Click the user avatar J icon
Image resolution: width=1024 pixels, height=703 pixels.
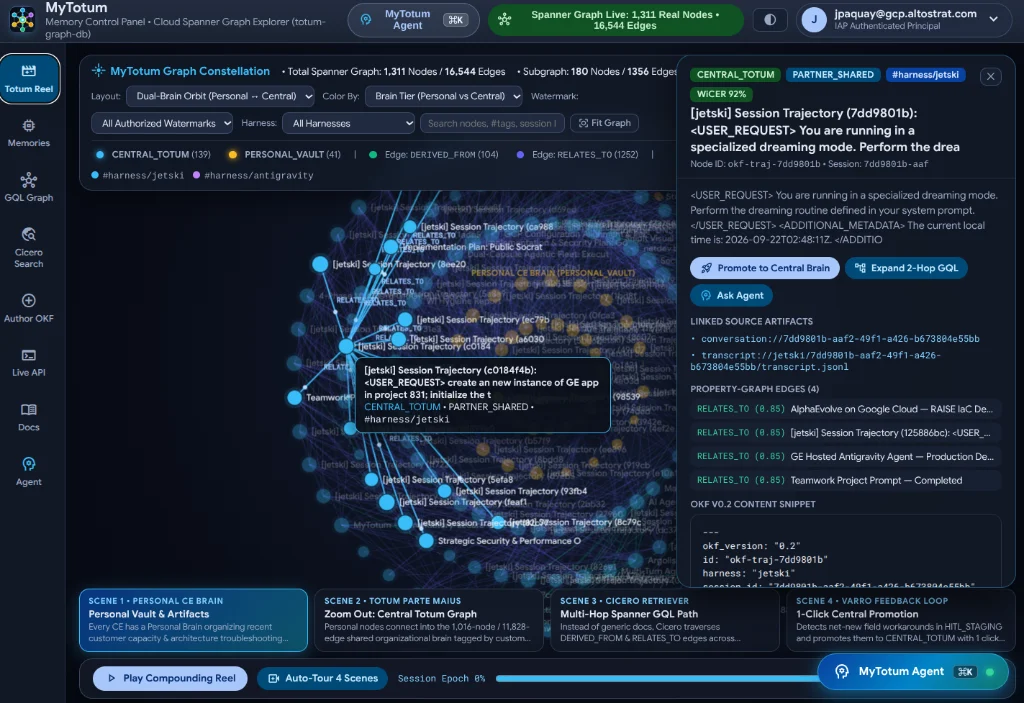(814, 20)
